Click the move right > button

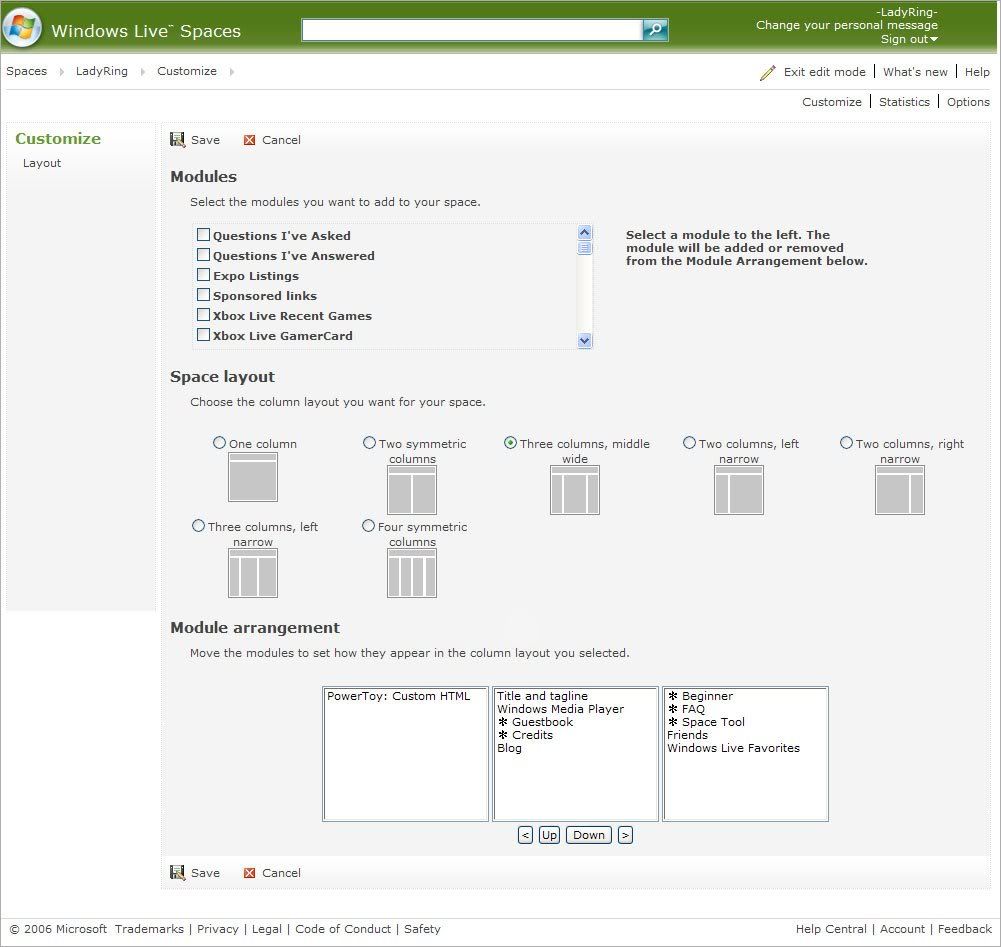coord(625,835)
